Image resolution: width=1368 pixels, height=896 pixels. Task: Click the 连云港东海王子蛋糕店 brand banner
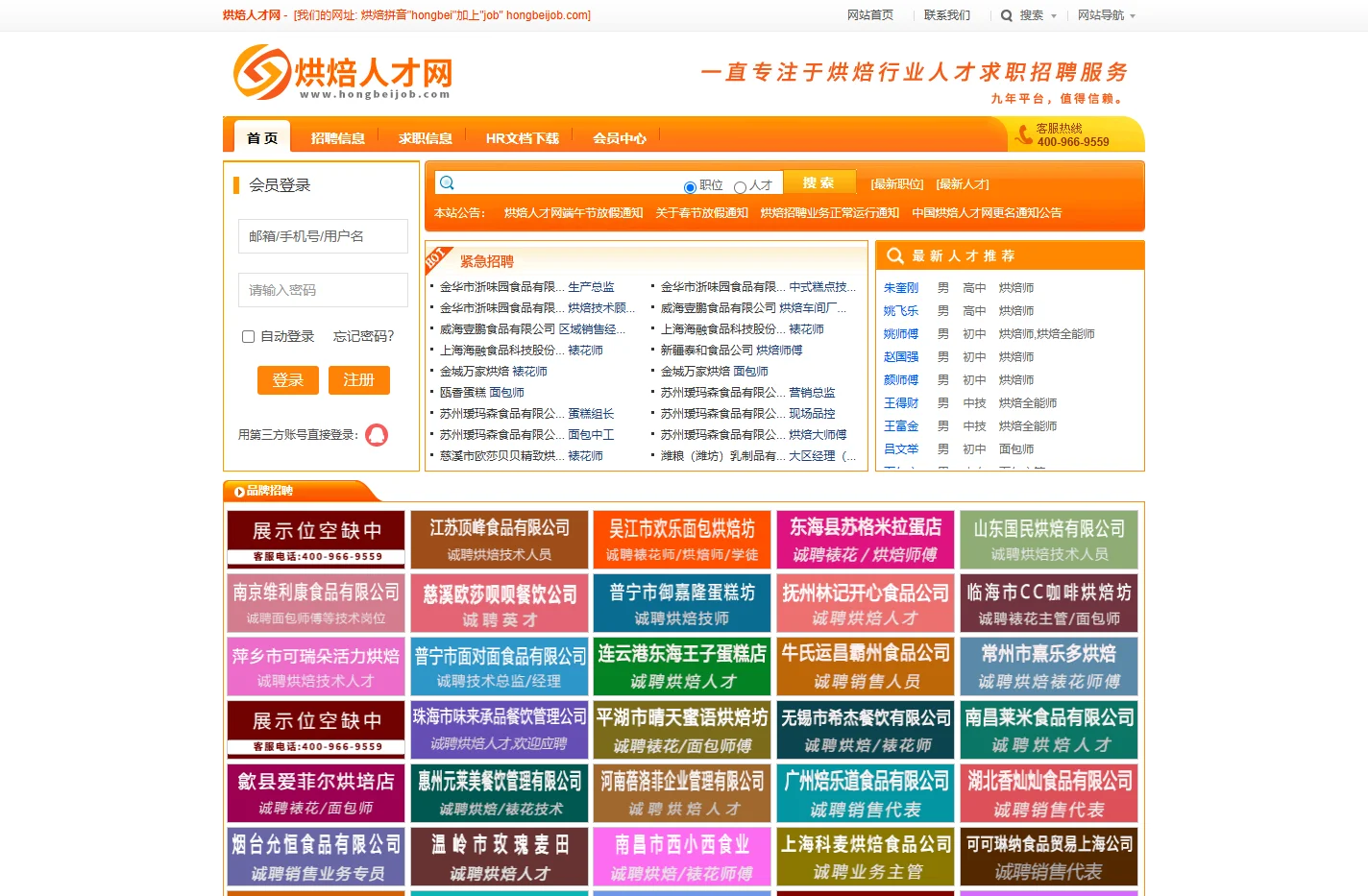click(x=682, y=666)
